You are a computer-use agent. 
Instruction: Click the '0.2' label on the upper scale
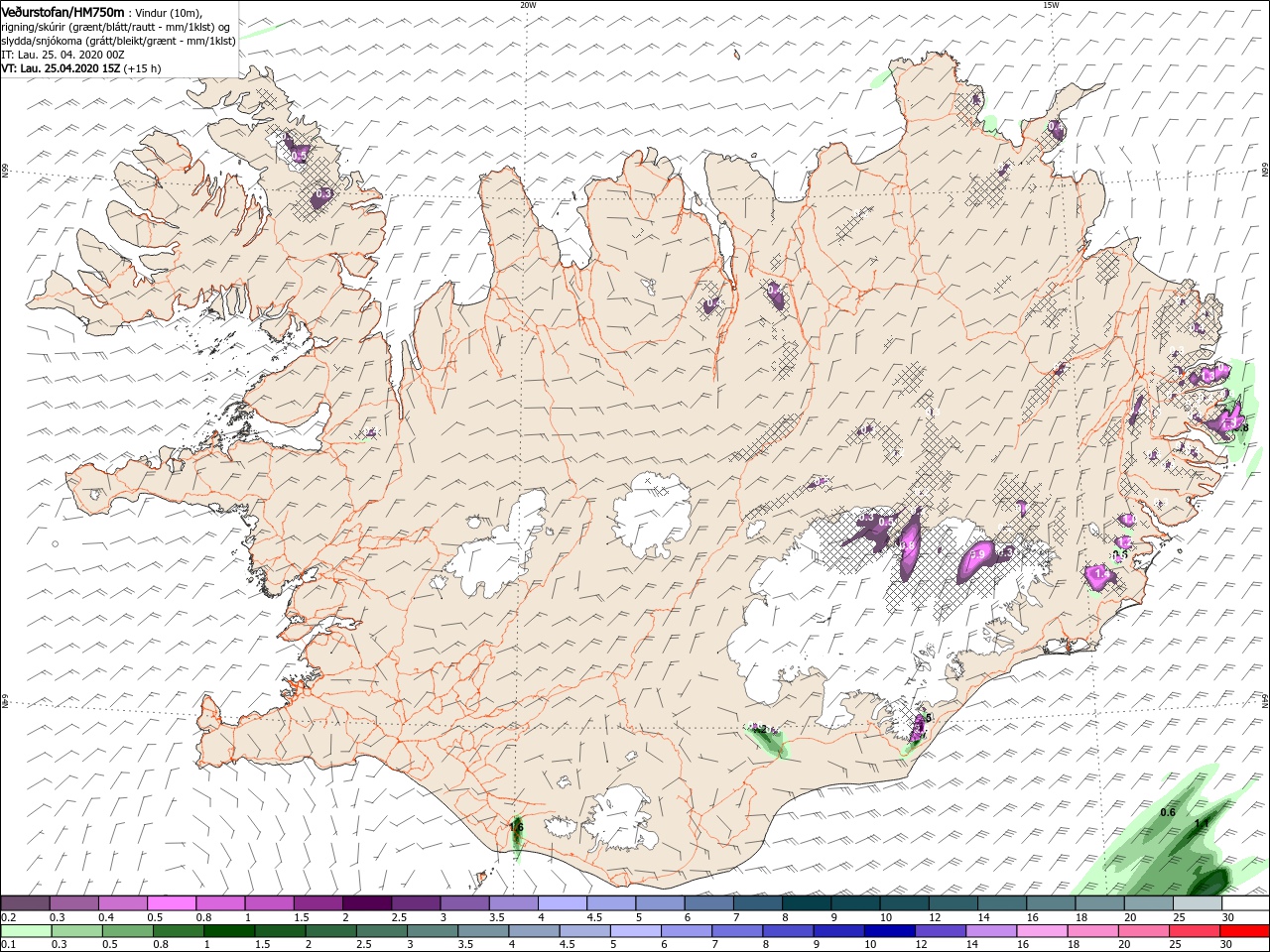coord(8,918)
